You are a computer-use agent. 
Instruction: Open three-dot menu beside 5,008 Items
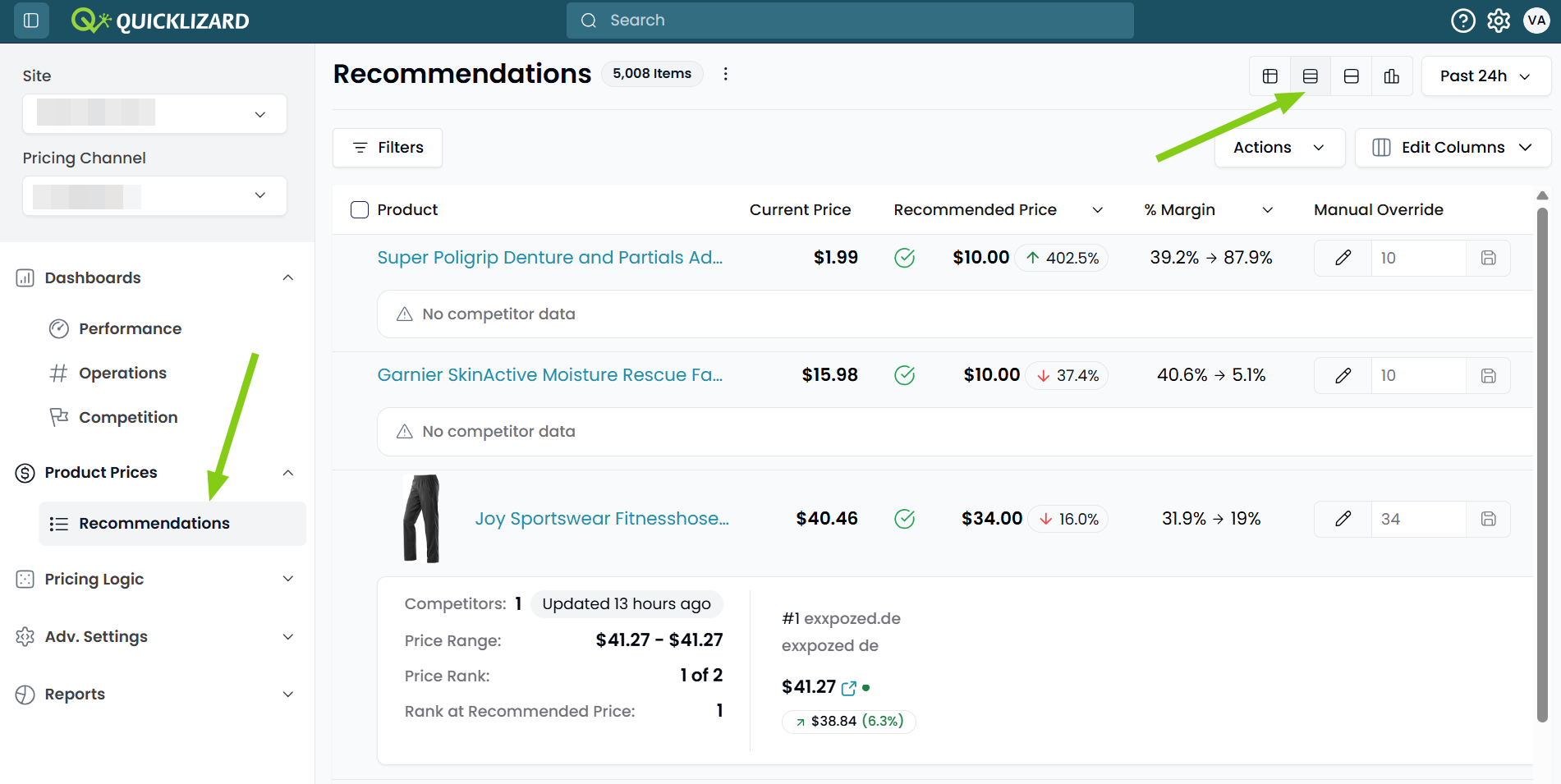tap(725, 74)
